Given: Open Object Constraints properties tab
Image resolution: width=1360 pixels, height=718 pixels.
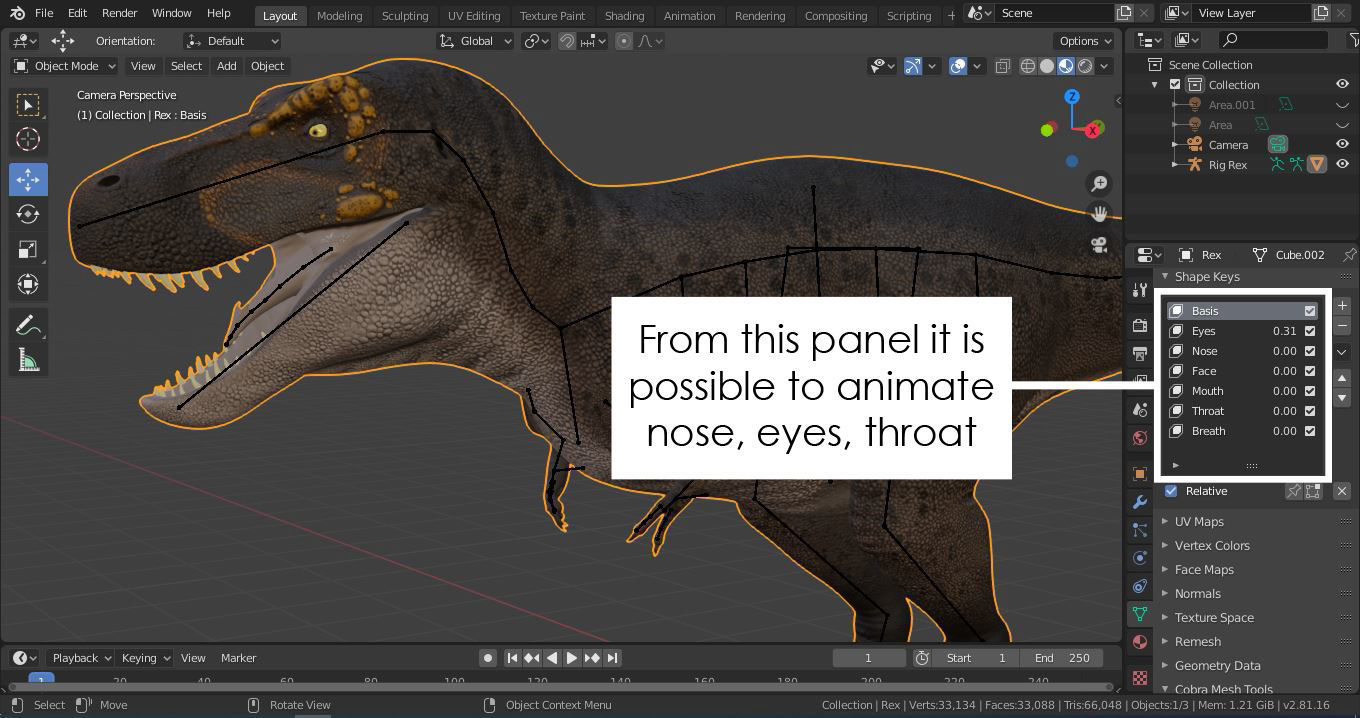Looking at the screenshot, I should [x=1139, y=586].
